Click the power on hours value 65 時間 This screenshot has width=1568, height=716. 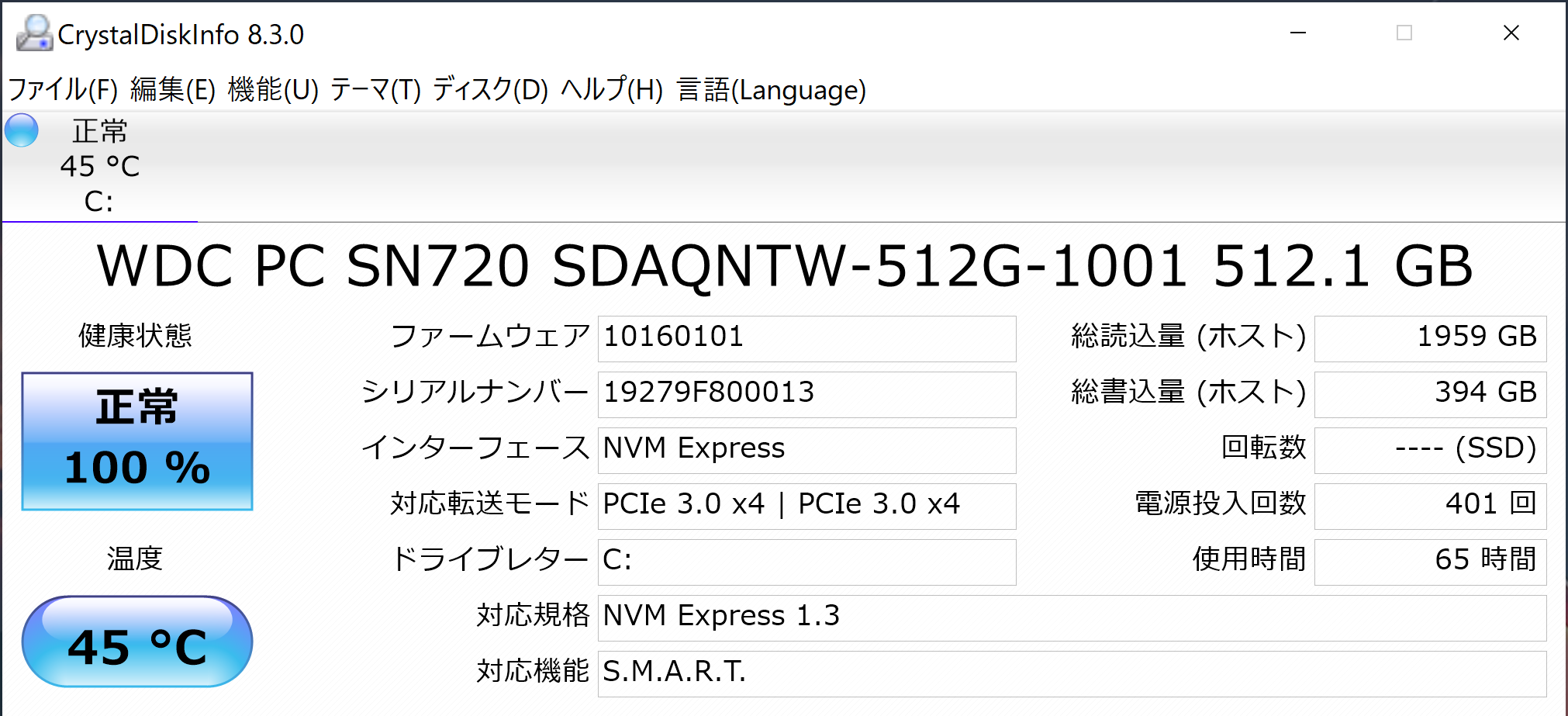pos(1430,562)
